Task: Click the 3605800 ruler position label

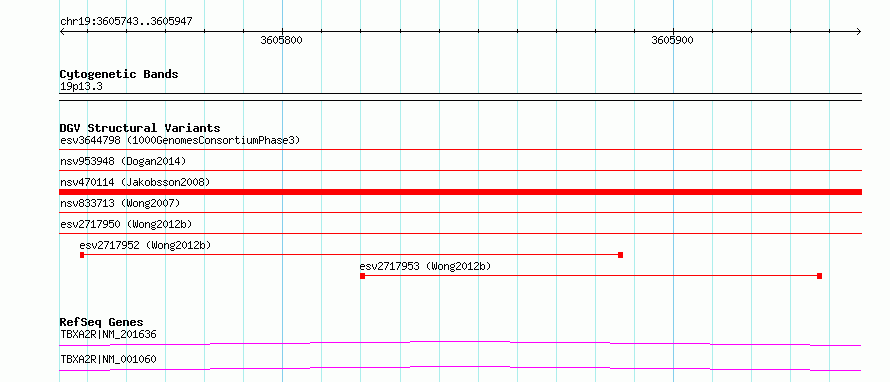Action: coord(282,40)
